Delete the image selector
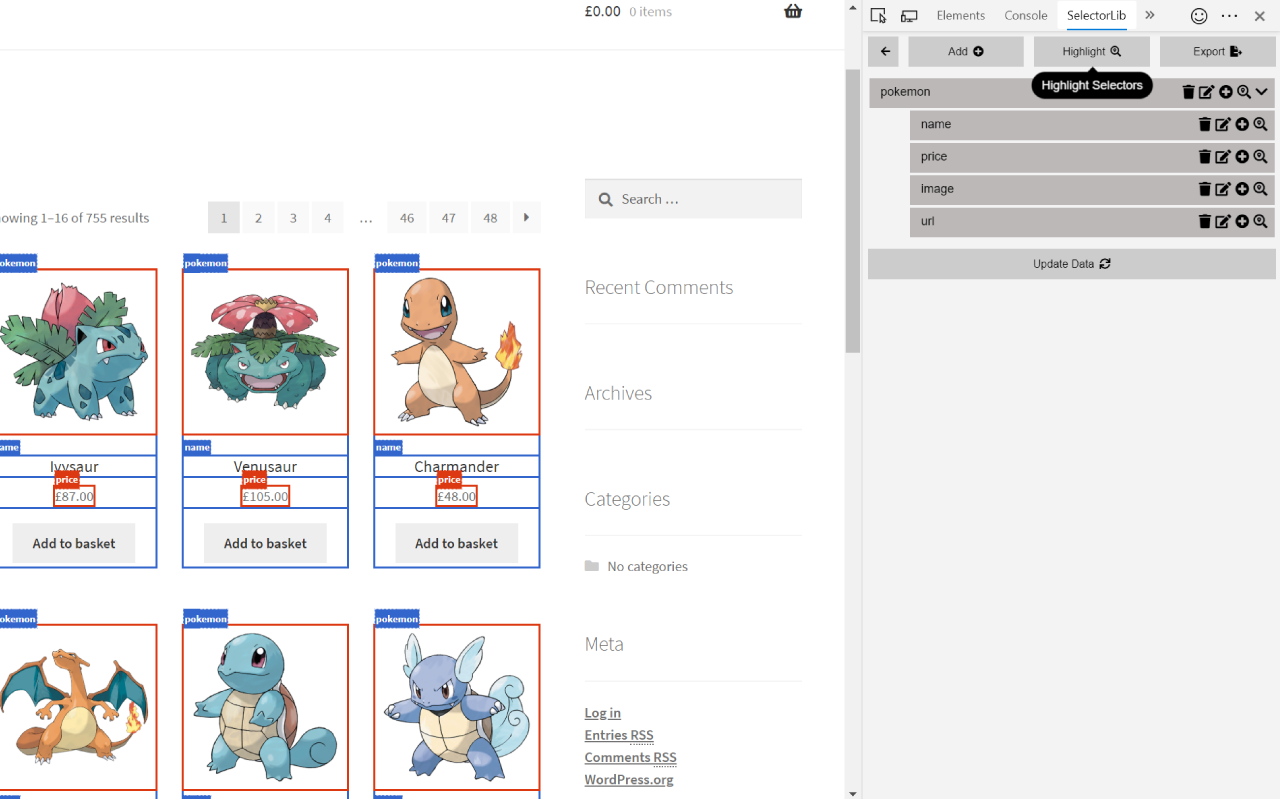1280x800 pixels. pyautogui.click(x=1205, y=189)
